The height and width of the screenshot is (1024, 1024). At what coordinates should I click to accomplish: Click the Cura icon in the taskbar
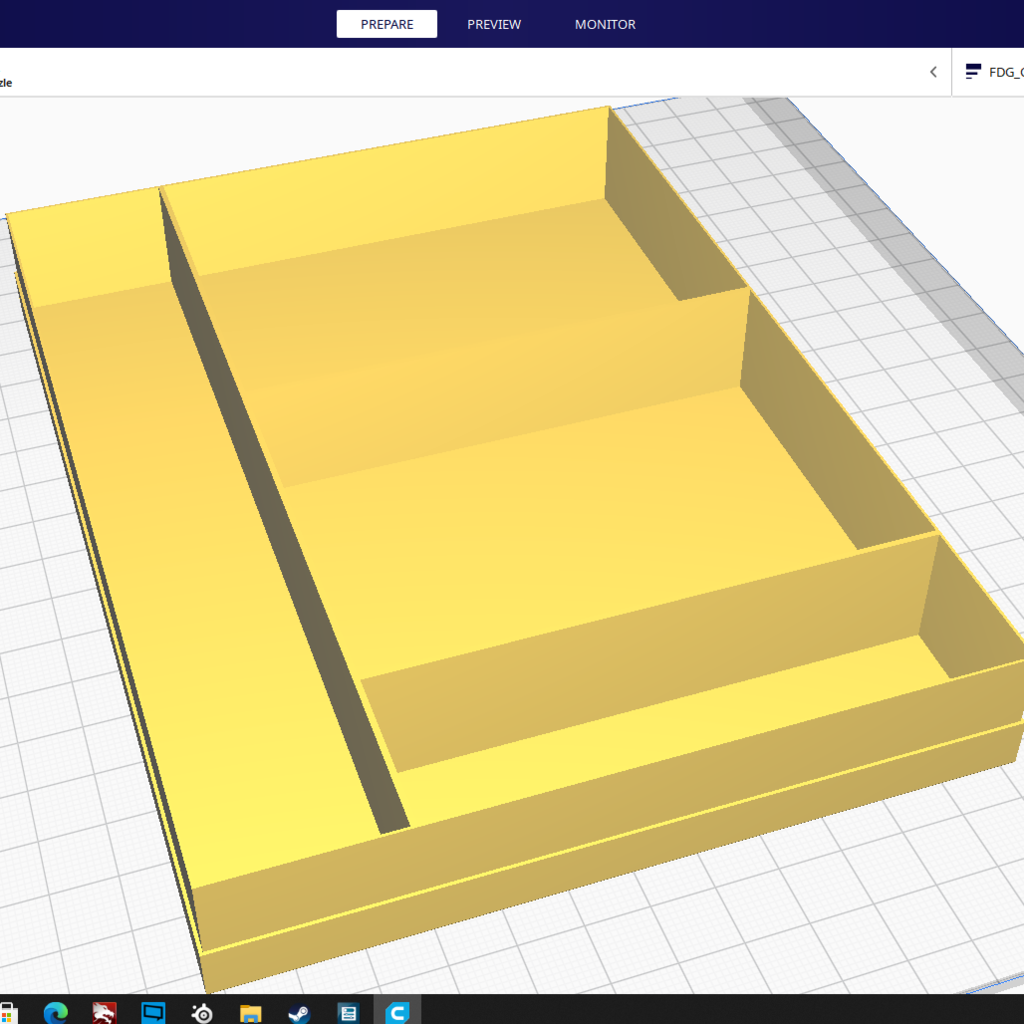(x=397, y=1012)
